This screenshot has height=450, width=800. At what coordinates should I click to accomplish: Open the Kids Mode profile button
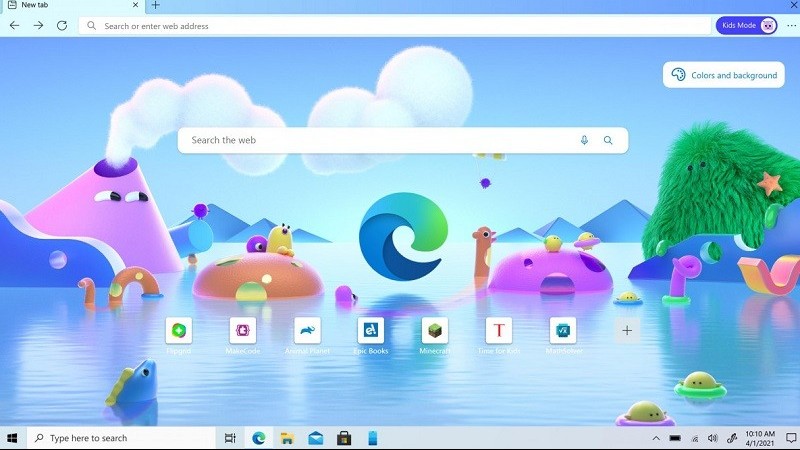click(x=746, y=26)
